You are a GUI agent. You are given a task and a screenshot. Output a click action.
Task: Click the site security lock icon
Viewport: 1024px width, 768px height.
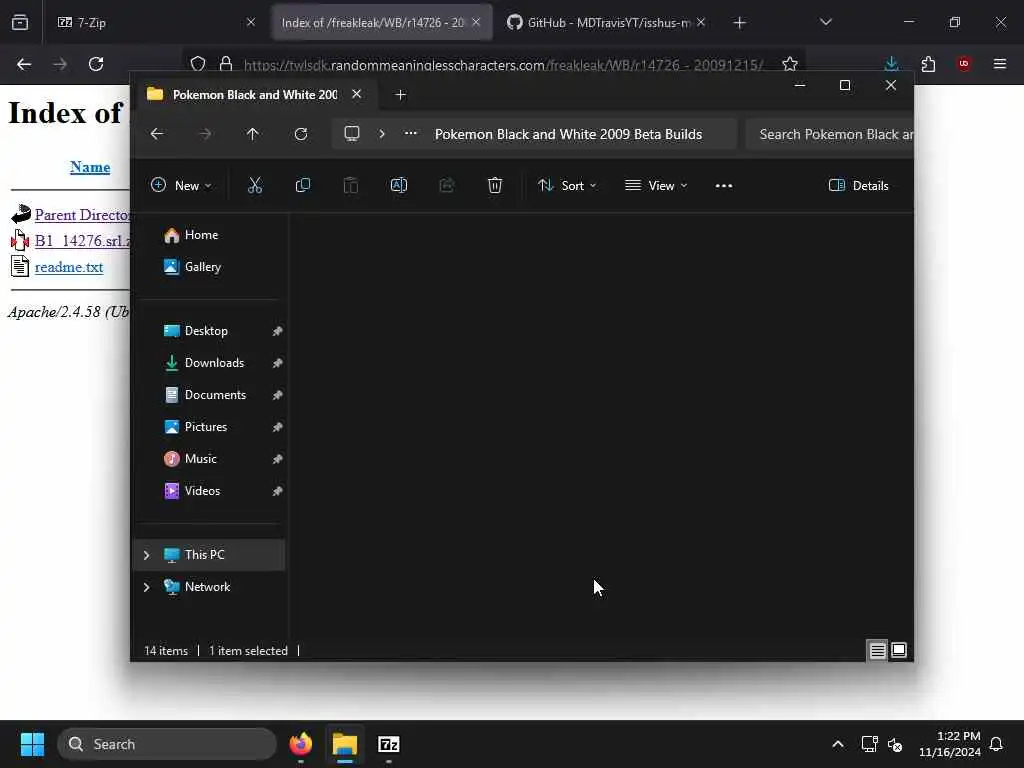(x=226, y=64)
